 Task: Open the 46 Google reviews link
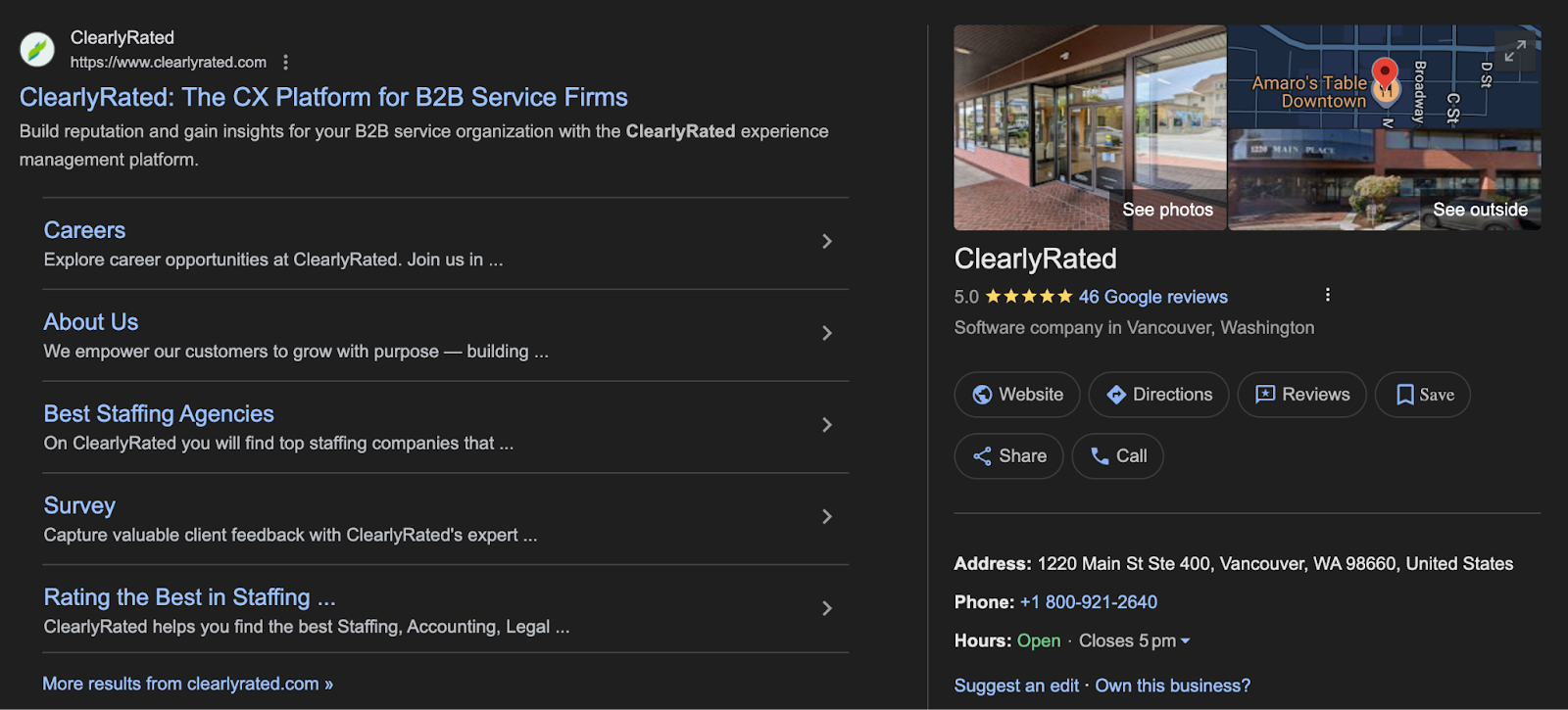point(1152,297)
